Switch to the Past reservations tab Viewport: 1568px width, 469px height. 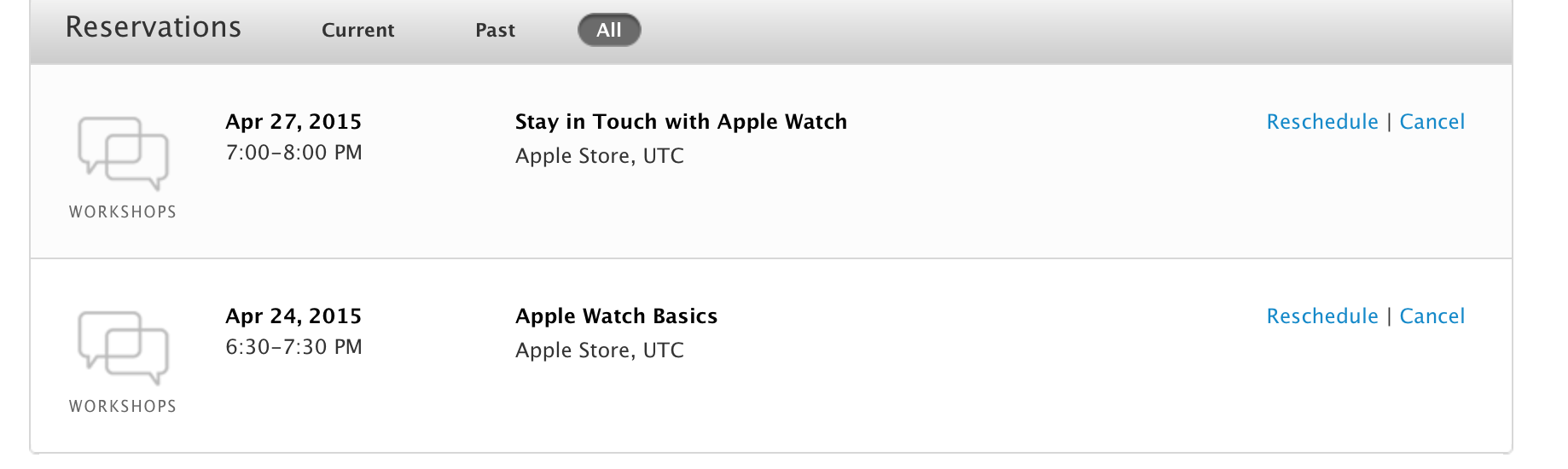(x=495, y=30)
